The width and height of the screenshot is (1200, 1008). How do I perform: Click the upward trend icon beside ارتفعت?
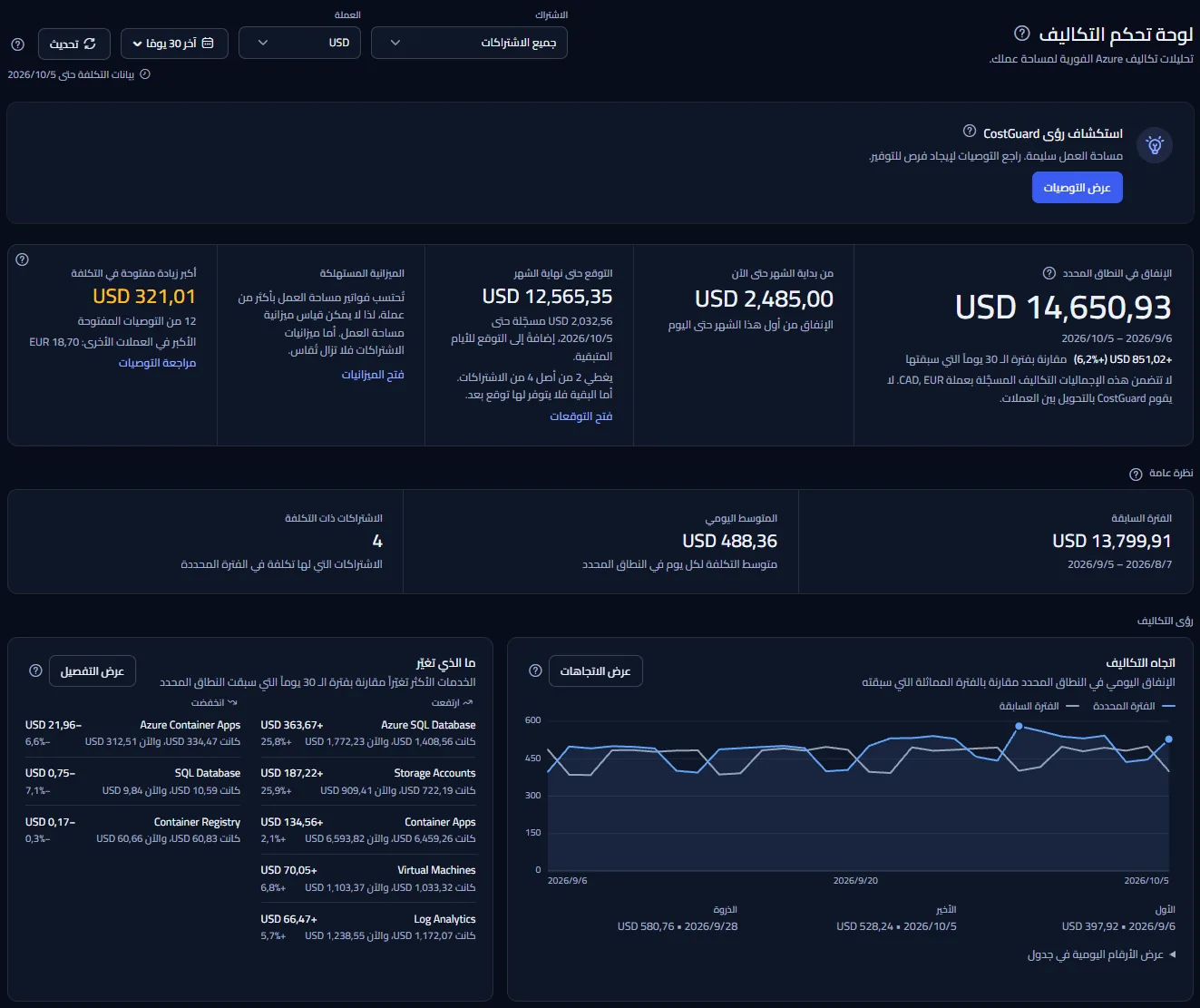[x=468, y=702]
